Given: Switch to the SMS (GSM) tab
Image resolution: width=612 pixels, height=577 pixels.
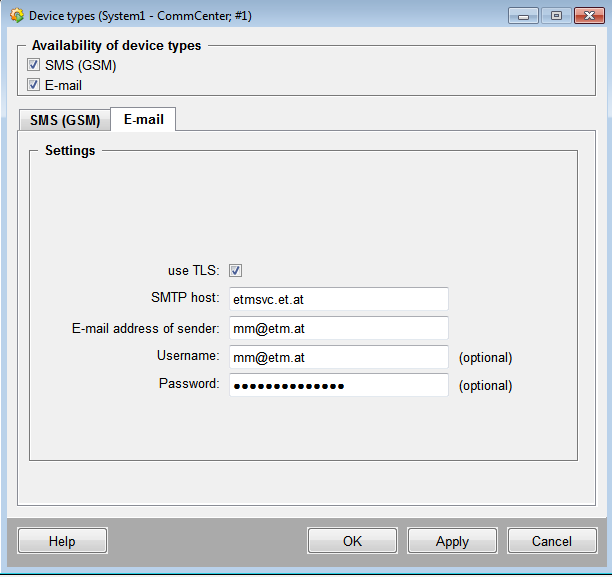Looking at the screenshot, I should pyautogui.click(x=65, y=121).
